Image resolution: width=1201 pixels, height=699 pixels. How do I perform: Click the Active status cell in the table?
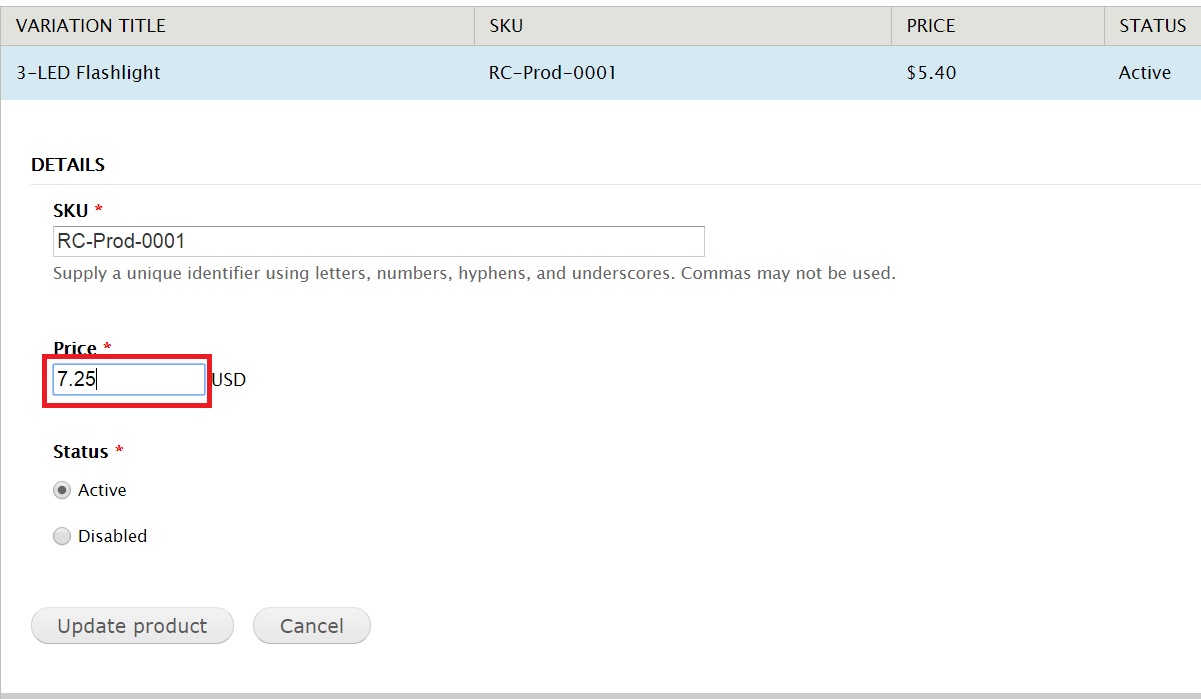pyautogui.click(x=1145, y=72)
